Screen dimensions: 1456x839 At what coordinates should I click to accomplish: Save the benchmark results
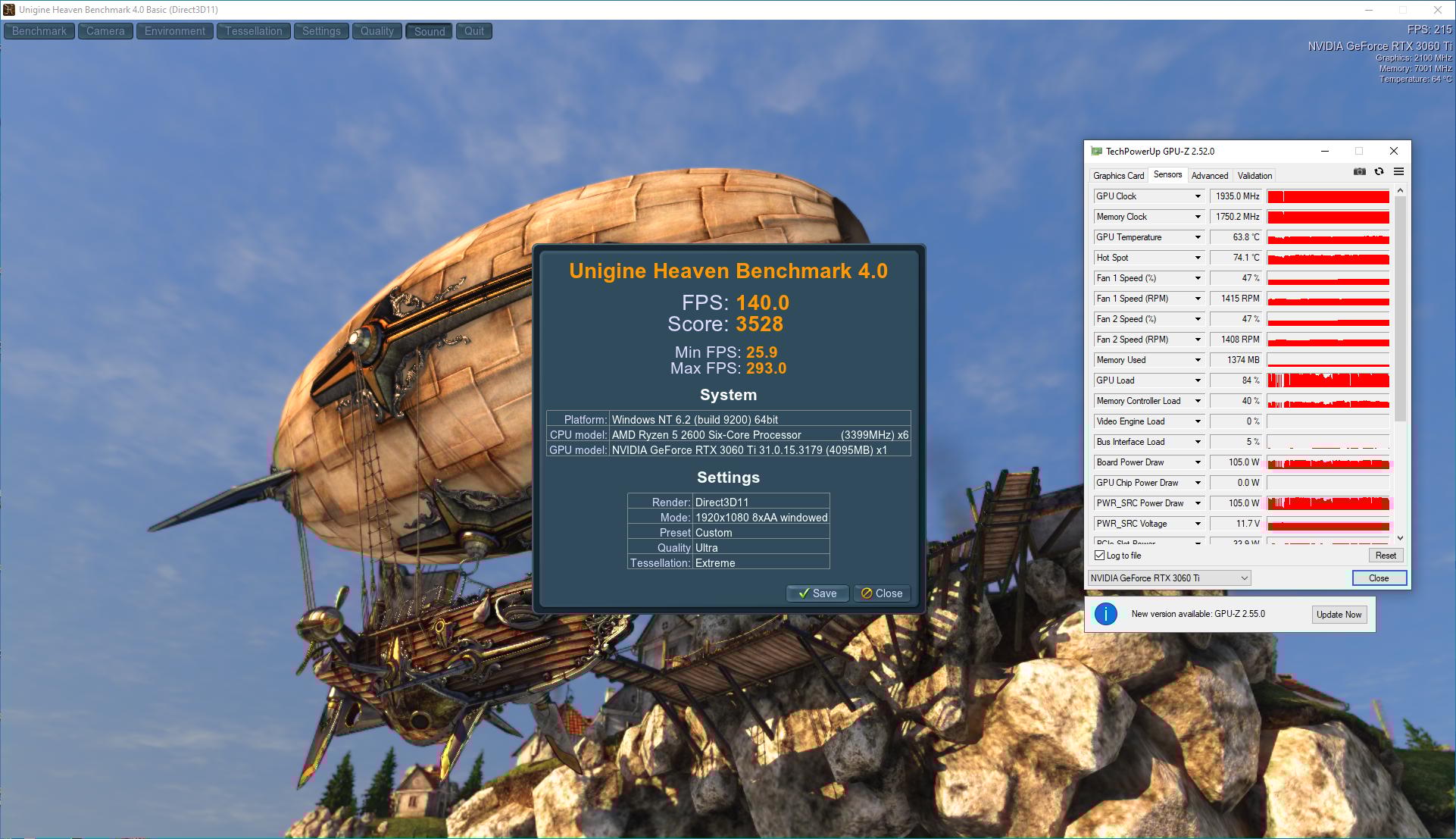pyautogui.click(x=817, y=593)
